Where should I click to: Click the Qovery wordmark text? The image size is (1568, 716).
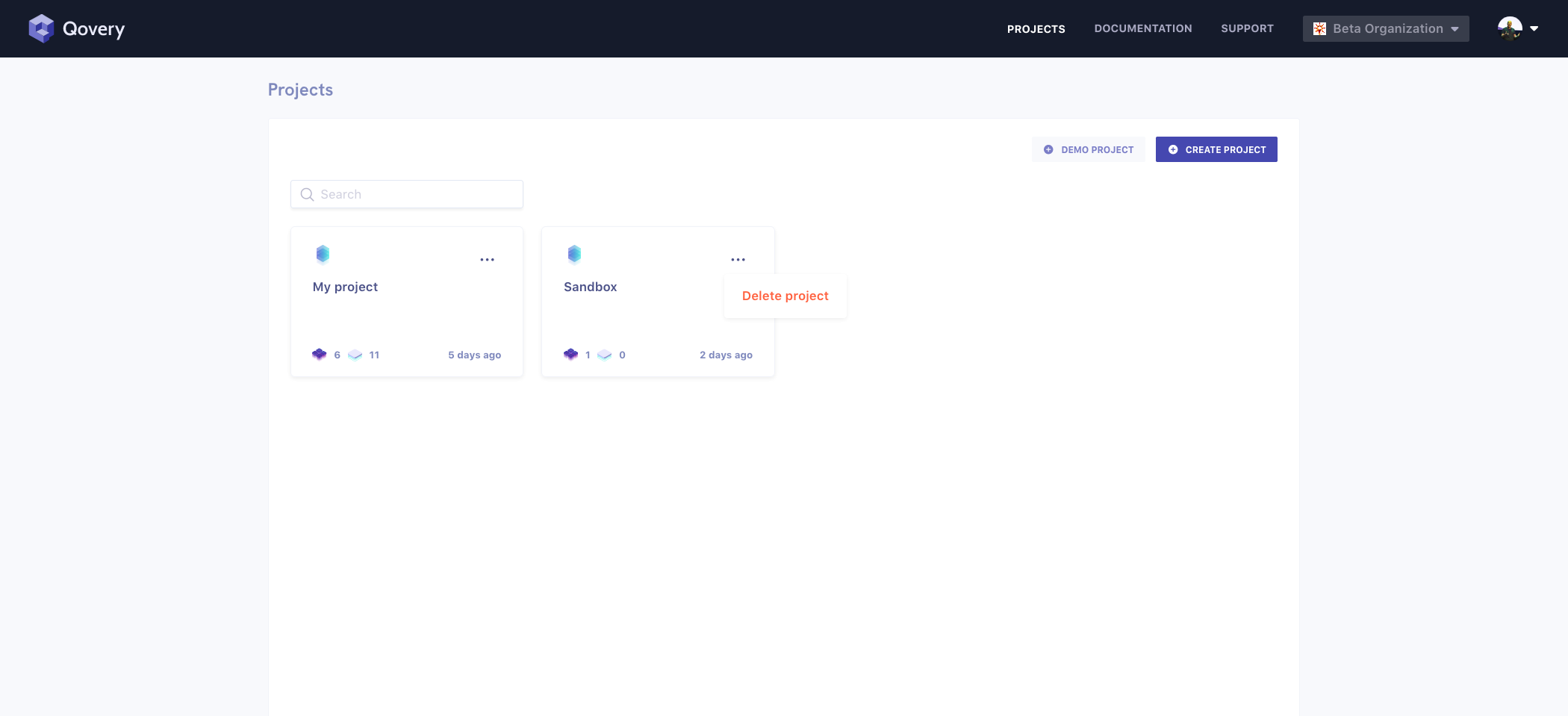[93, 29]
